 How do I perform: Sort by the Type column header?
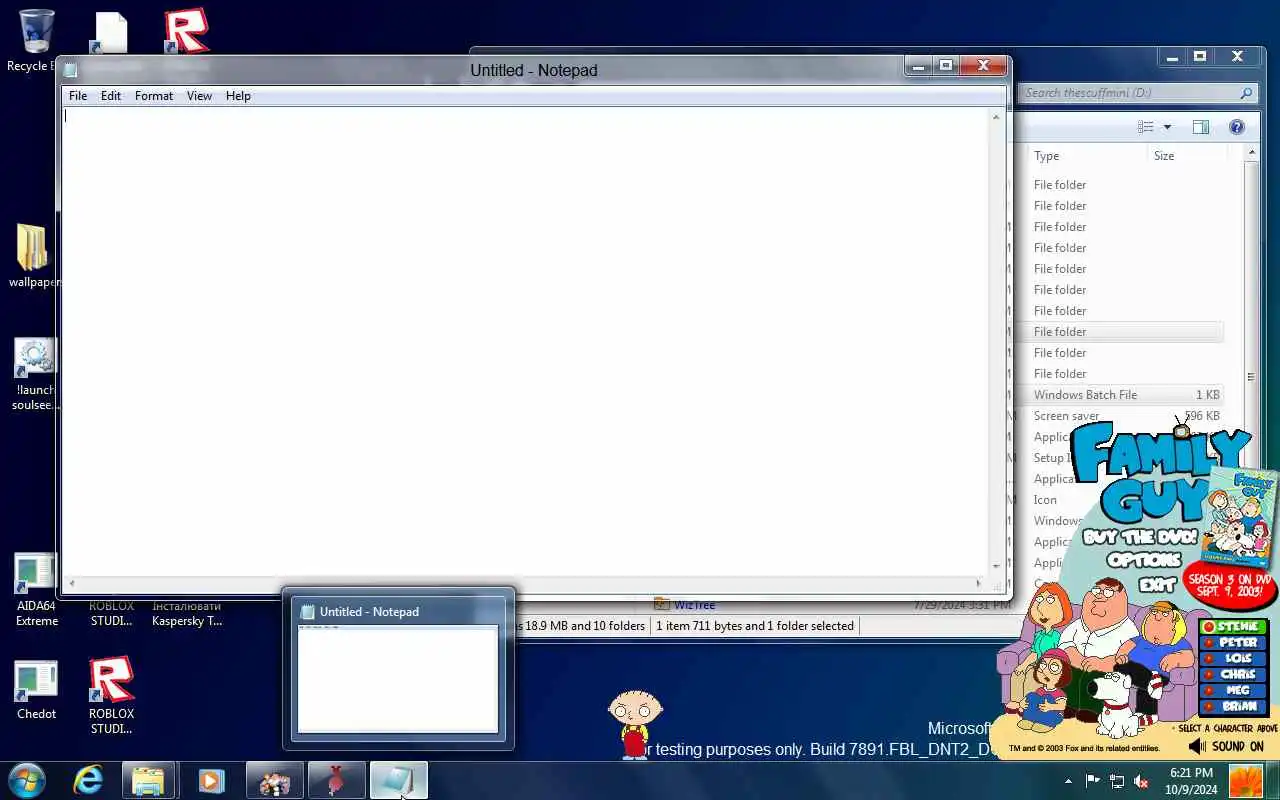(x=1046, y=156)
